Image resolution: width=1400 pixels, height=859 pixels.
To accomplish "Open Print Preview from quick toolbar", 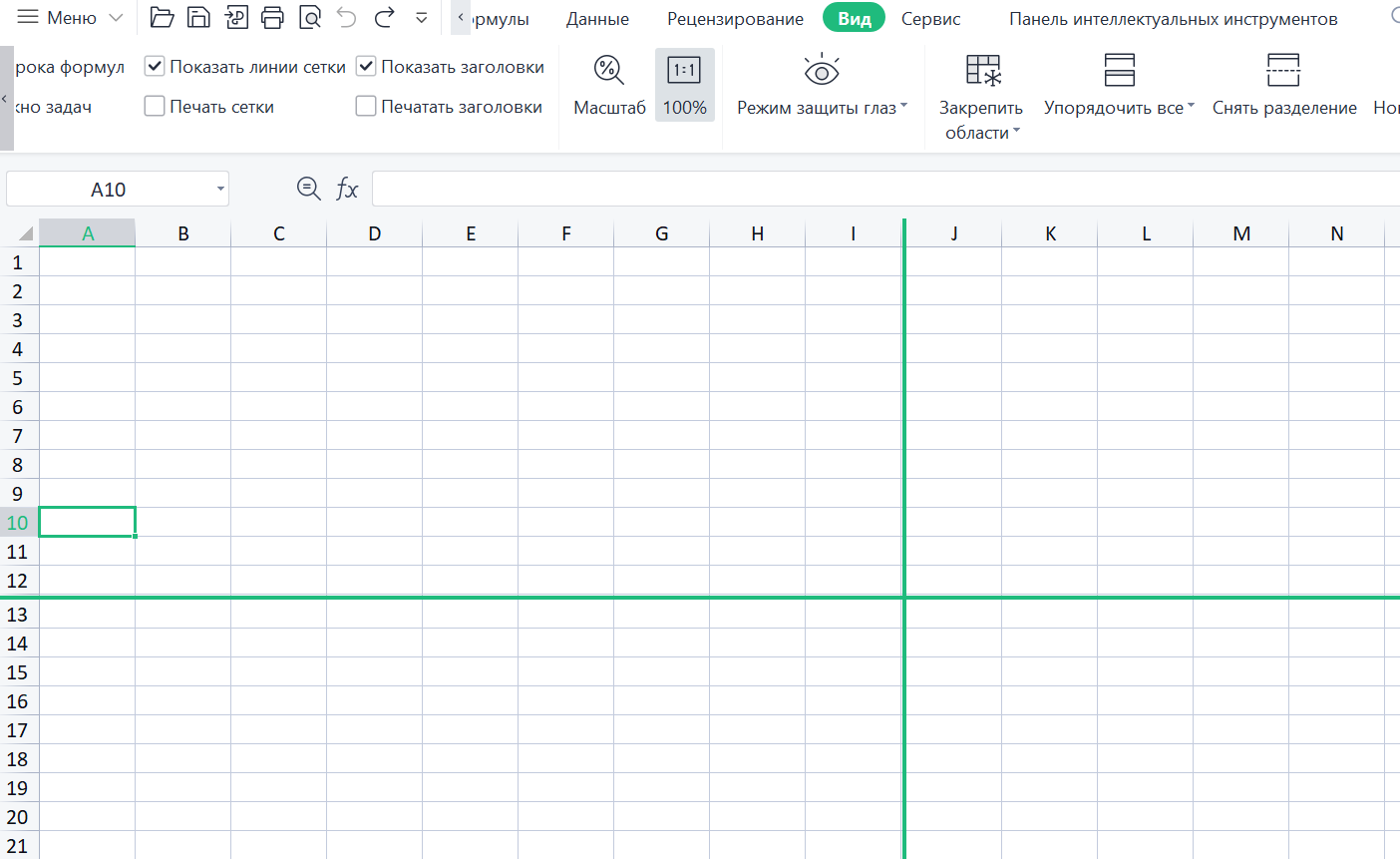I will (310, 17).
